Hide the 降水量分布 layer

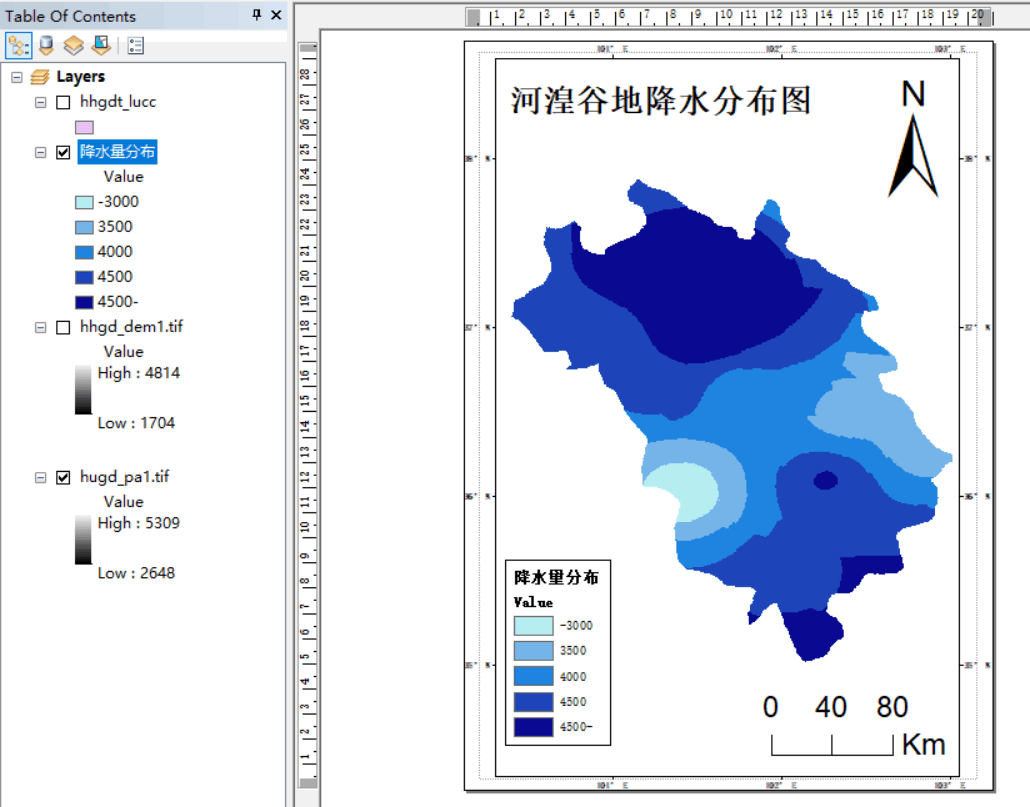(64, 152)
